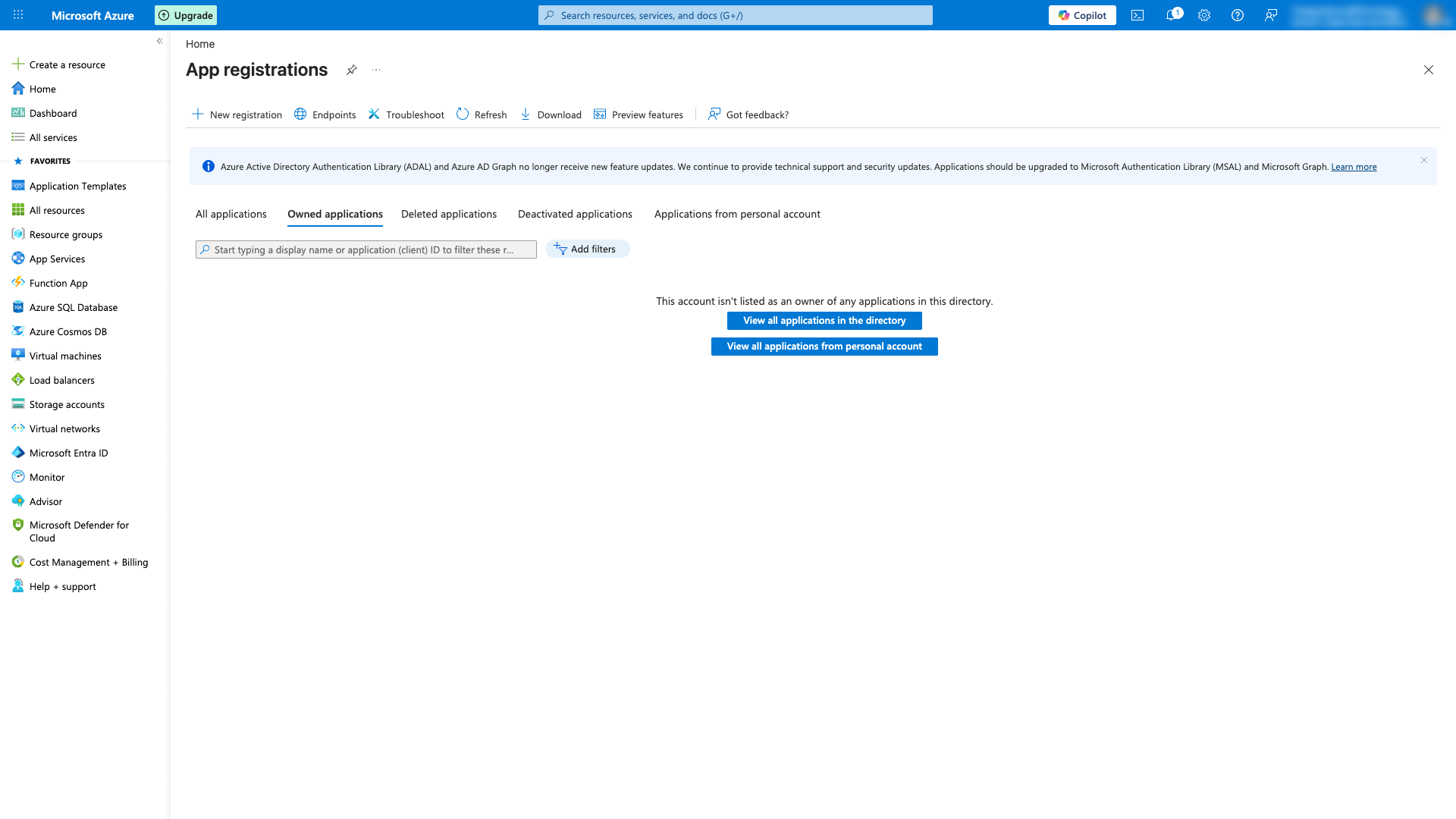The image size is (1456, 819).
Task: Download the app registrations list
Action: [x=551, y=115]
